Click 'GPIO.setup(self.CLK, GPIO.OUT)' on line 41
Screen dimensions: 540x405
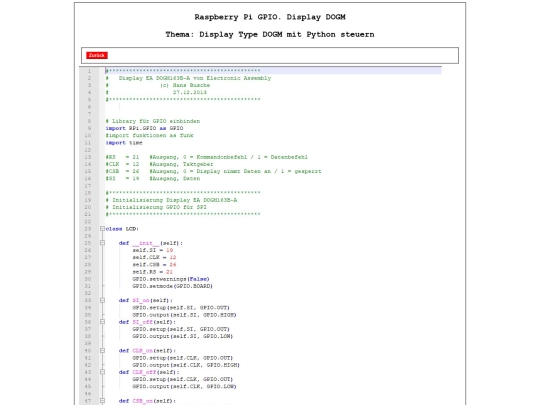pos(183,358)
